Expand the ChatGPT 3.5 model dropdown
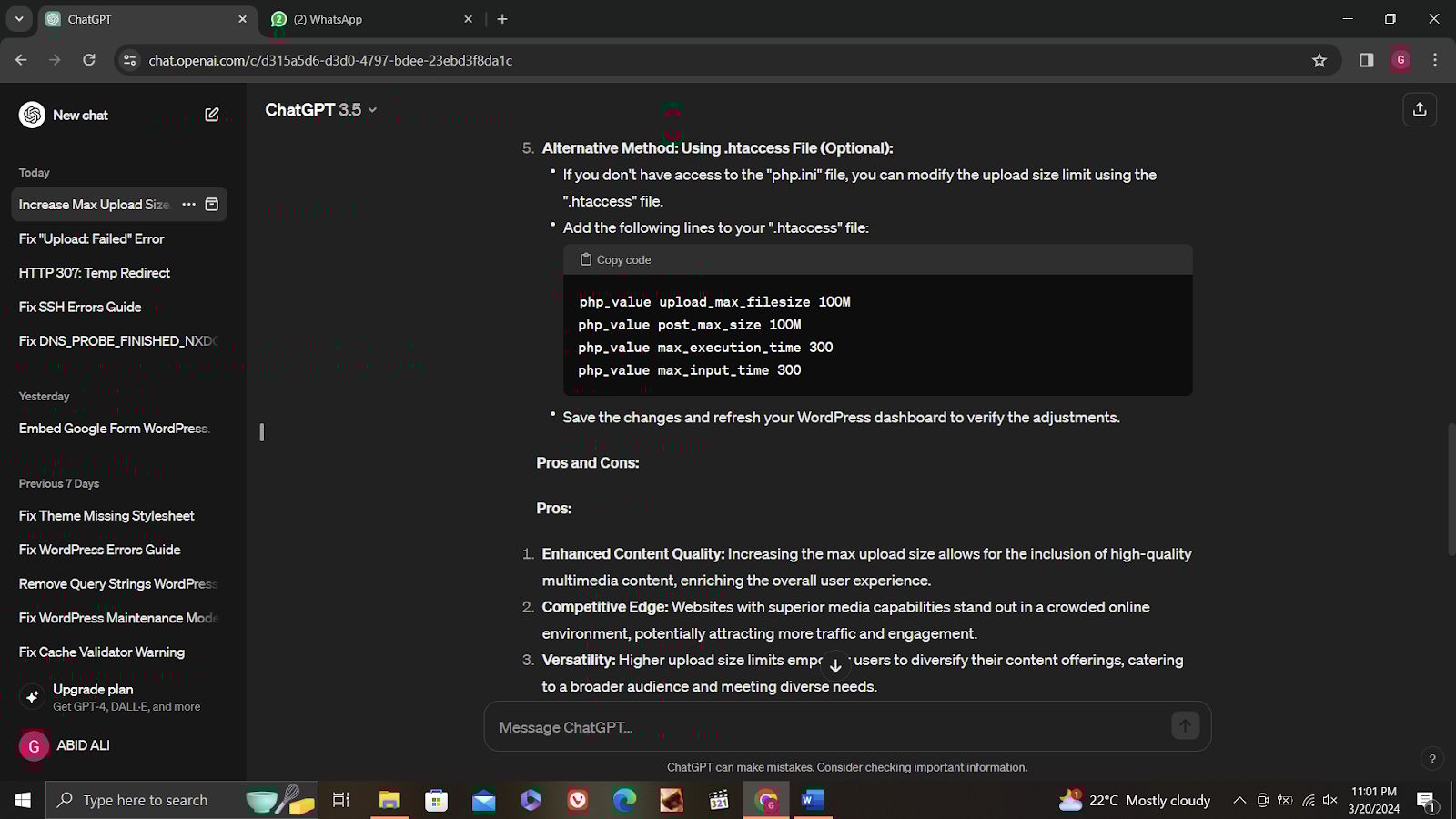Viewport: 1456px width, 819px height. 320,110
